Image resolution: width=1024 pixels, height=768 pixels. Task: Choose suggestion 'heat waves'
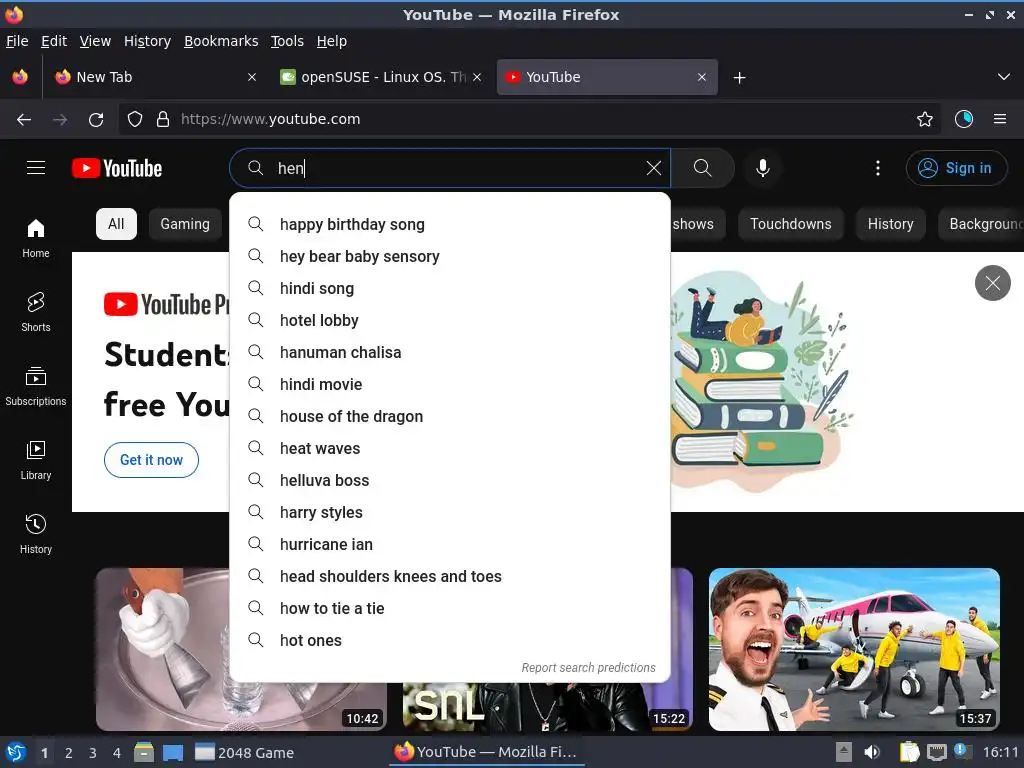point(450,449)
